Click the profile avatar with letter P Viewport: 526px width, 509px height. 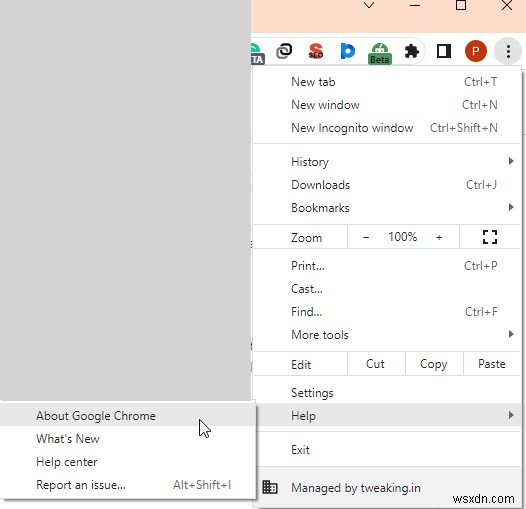click(x=475, y=51)
